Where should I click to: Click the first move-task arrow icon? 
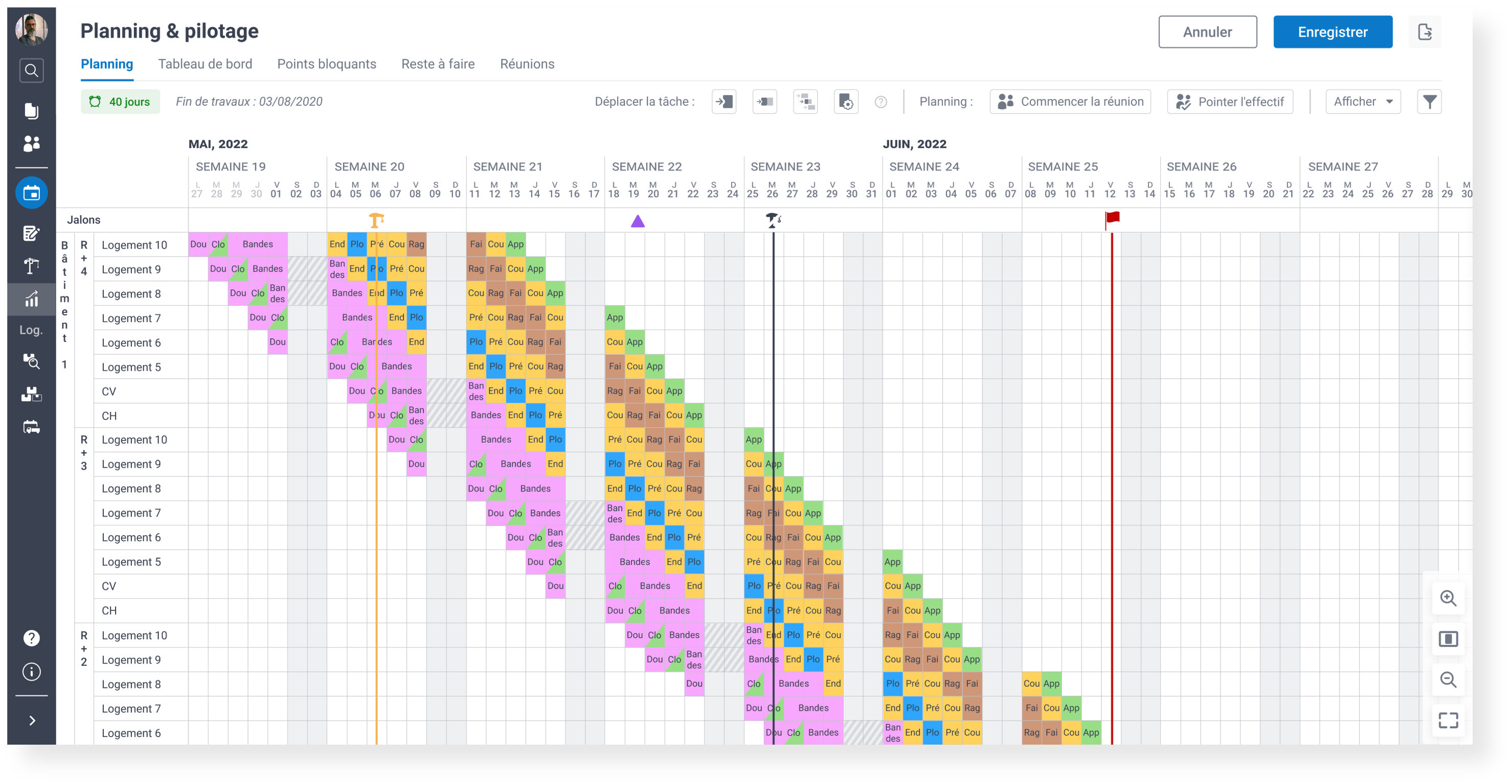pyautogui.click(x=724, y=102)
